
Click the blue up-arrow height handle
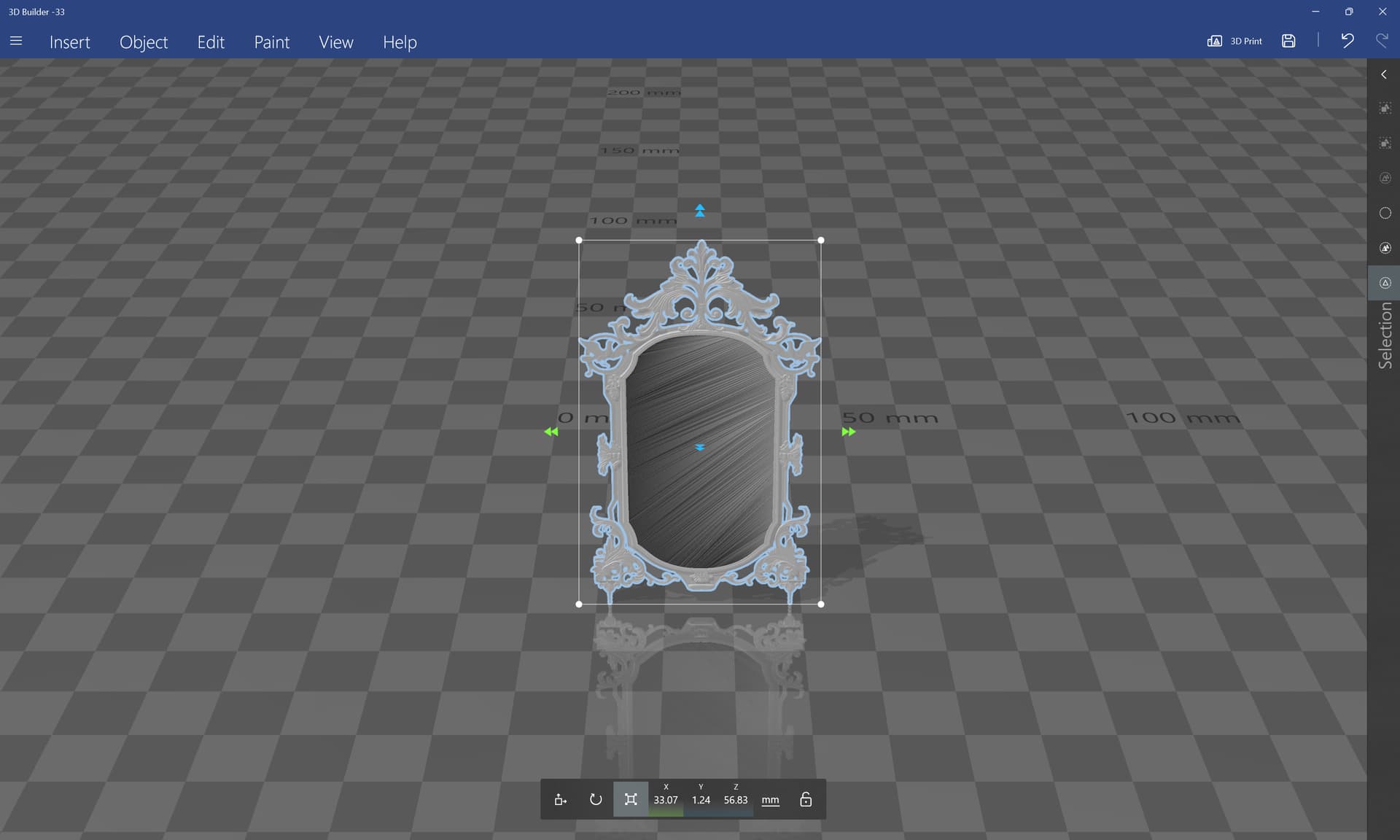700,211
